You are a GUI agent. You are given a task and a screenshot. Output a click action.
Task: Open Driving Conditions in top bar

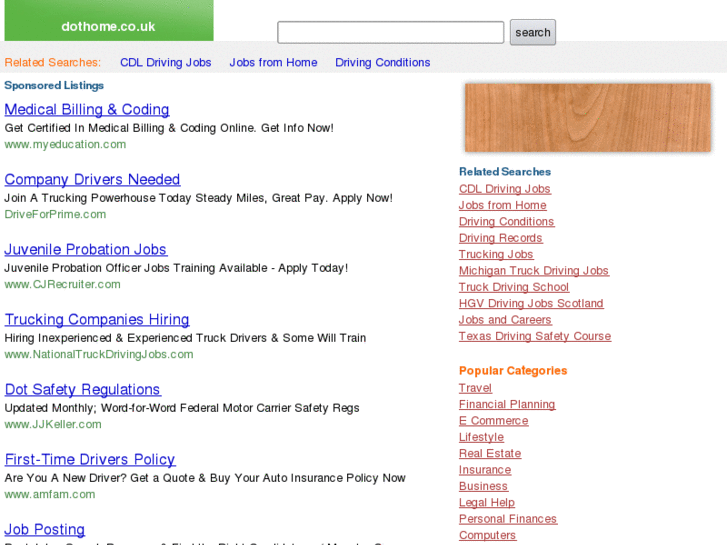[383, 63]
